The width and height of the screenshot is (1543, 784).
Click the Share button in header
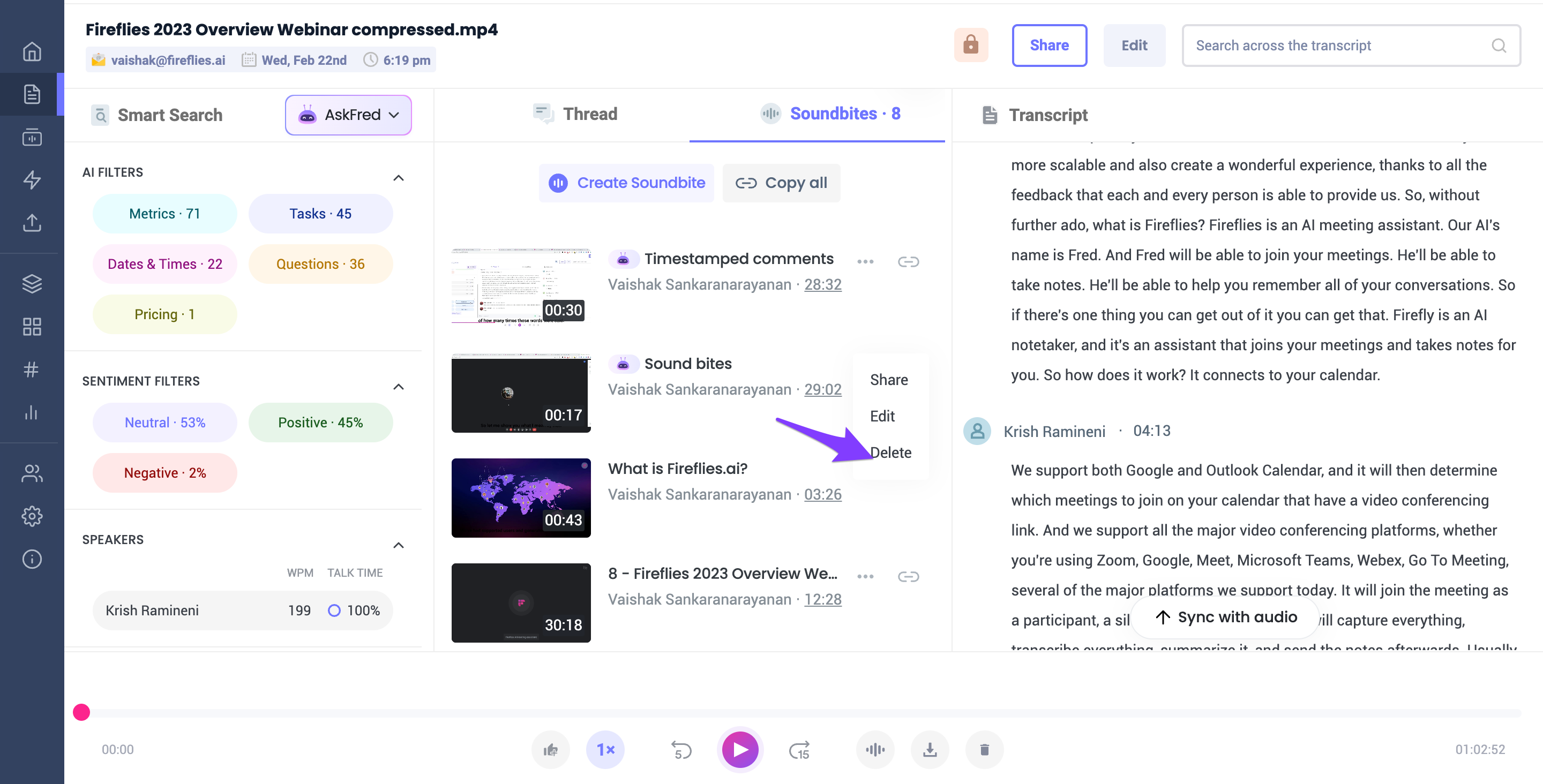(x=1050, y=45)
